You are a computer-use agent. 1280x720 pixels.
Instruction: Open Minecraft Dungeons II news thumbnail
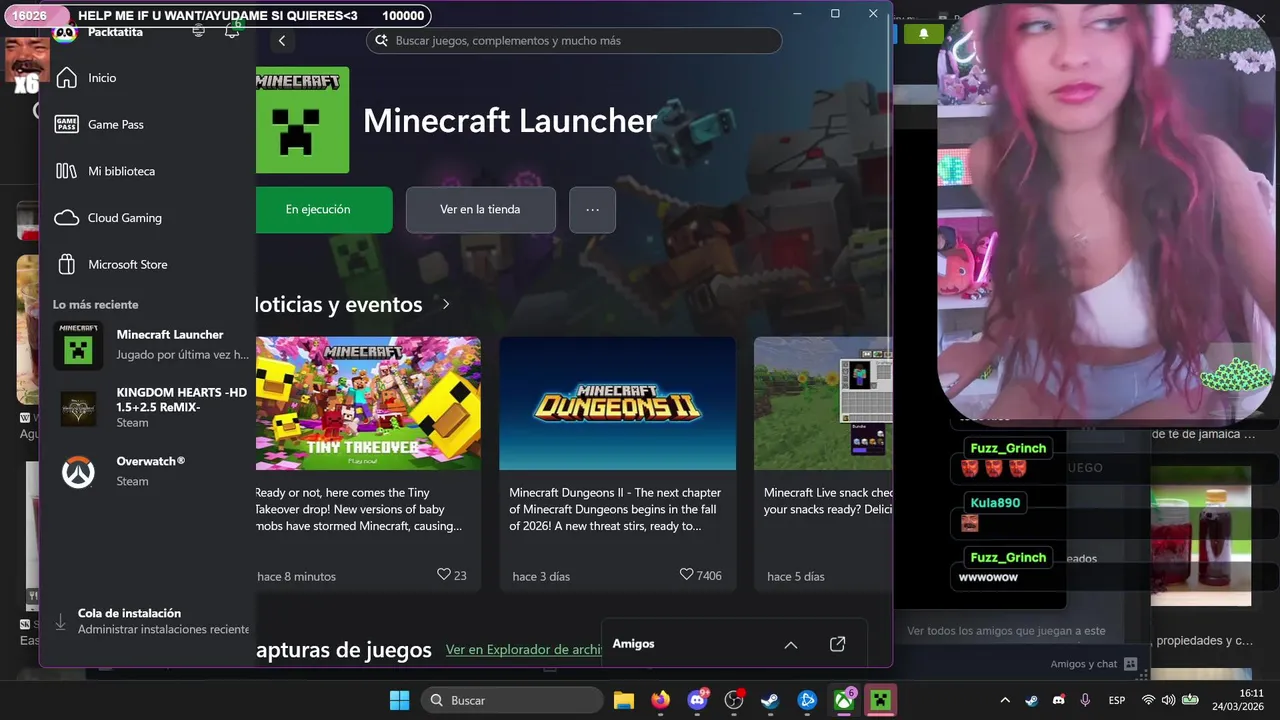click(x=617, y=403)
